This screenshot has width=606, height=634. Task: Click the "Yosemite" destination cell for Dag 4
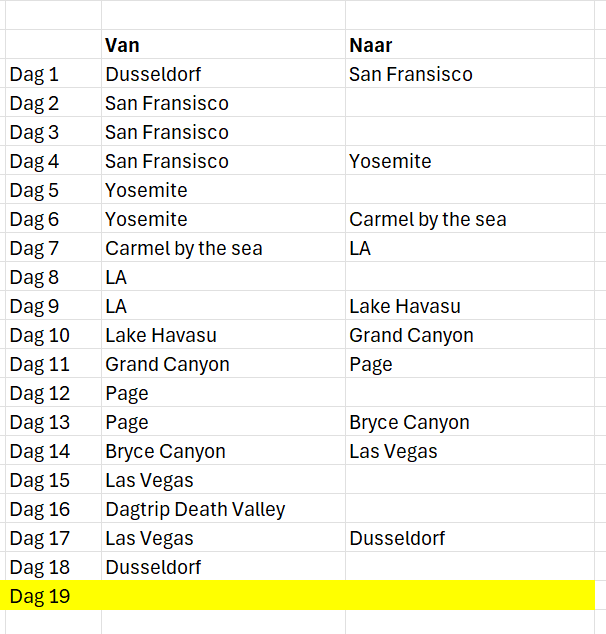click(x=390, y=161)
